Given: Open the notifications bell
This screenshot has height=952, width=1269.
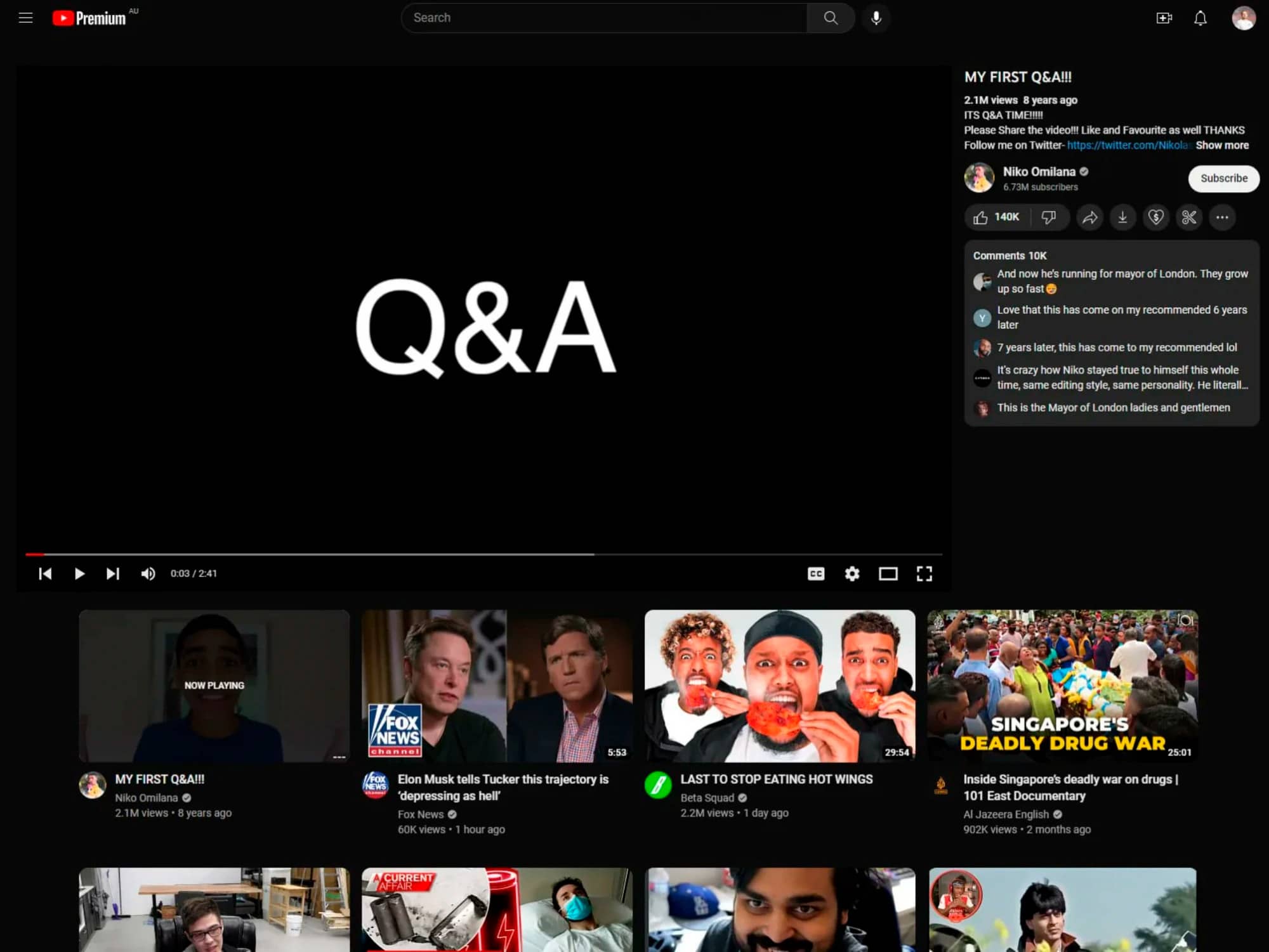Looking at the screenshot, I should [1200, 18].
